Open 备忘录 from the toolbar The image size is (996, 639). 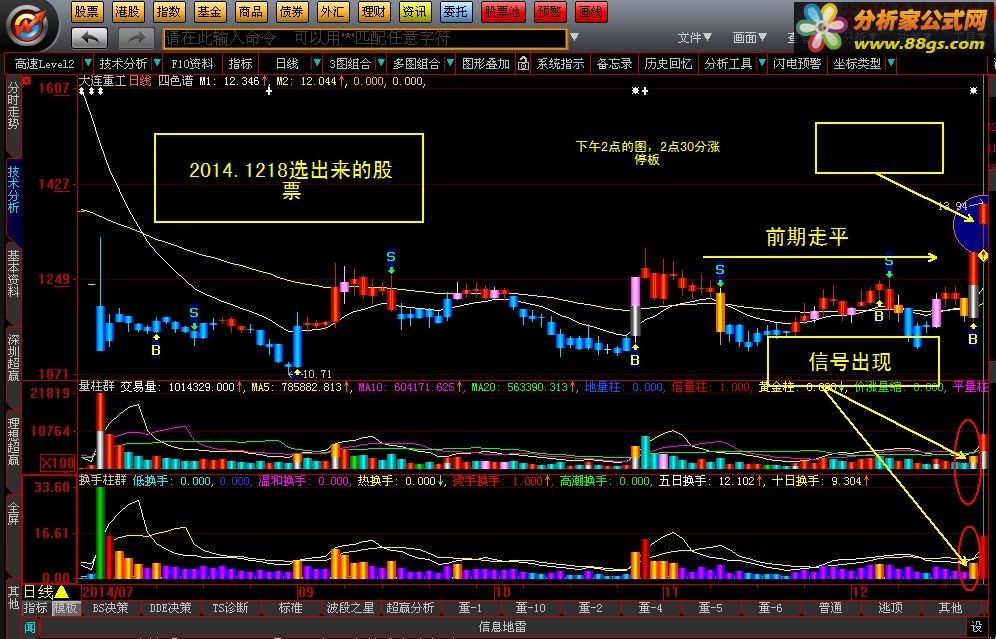coord(614,64)
